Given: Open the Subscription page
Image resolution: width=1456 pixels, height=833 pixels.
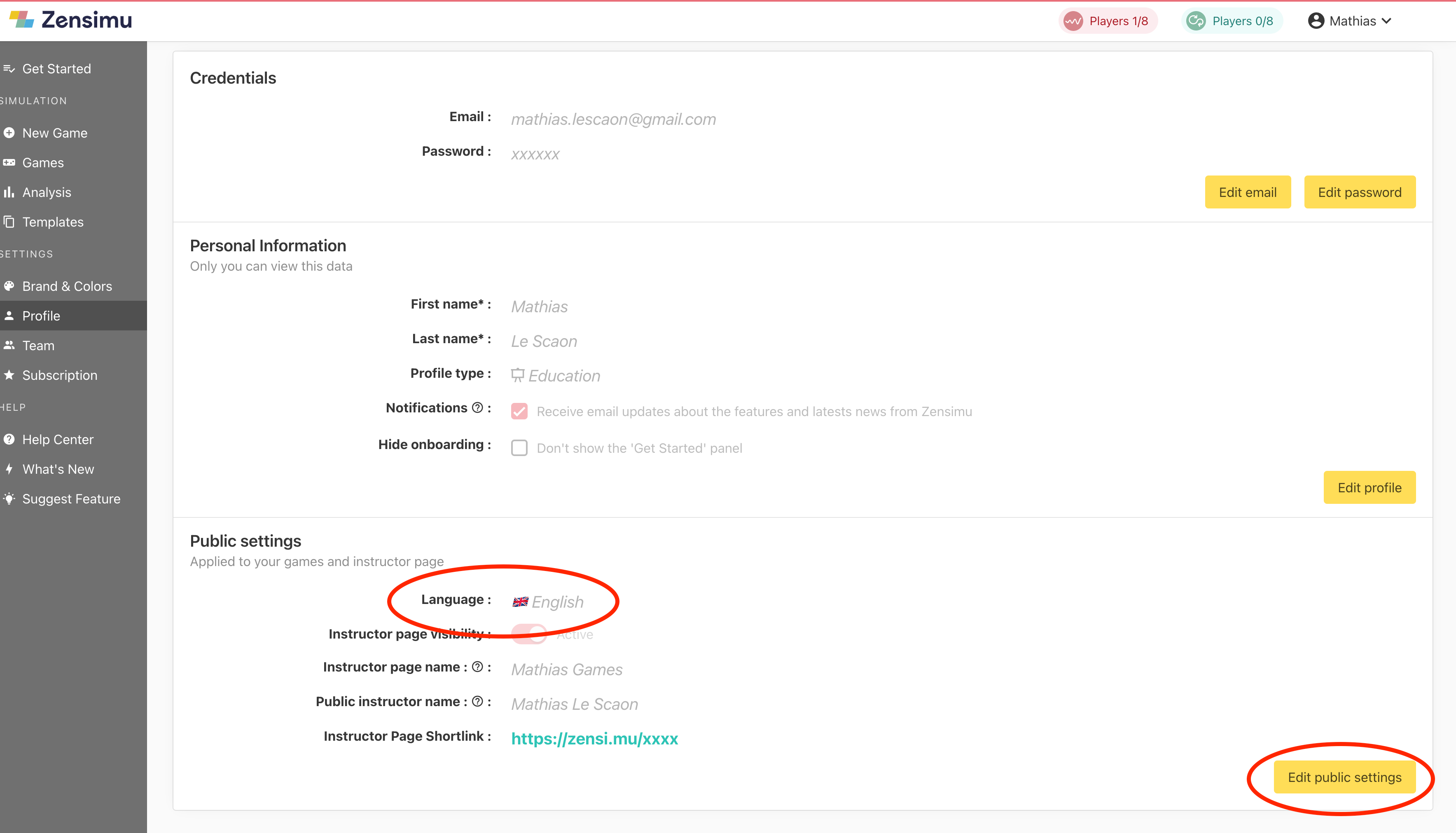Looking at the screenshot, I should [73, 375].
